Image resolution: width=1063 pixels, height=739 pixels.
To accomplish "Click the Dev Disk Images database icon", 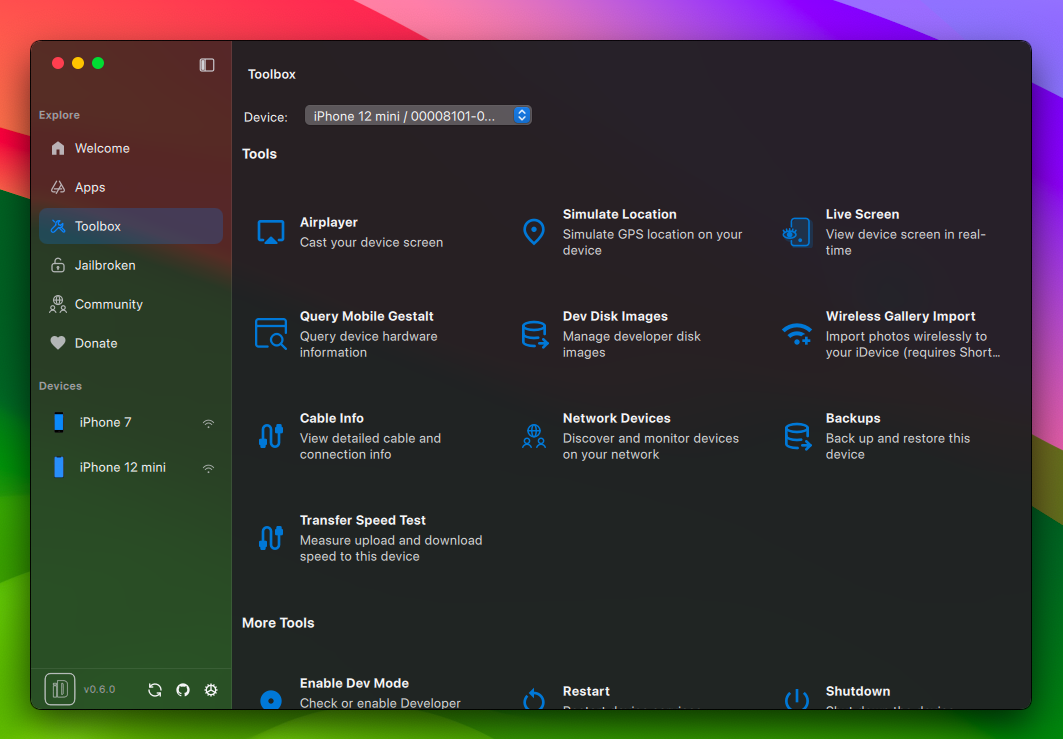I will pos(534,334).
